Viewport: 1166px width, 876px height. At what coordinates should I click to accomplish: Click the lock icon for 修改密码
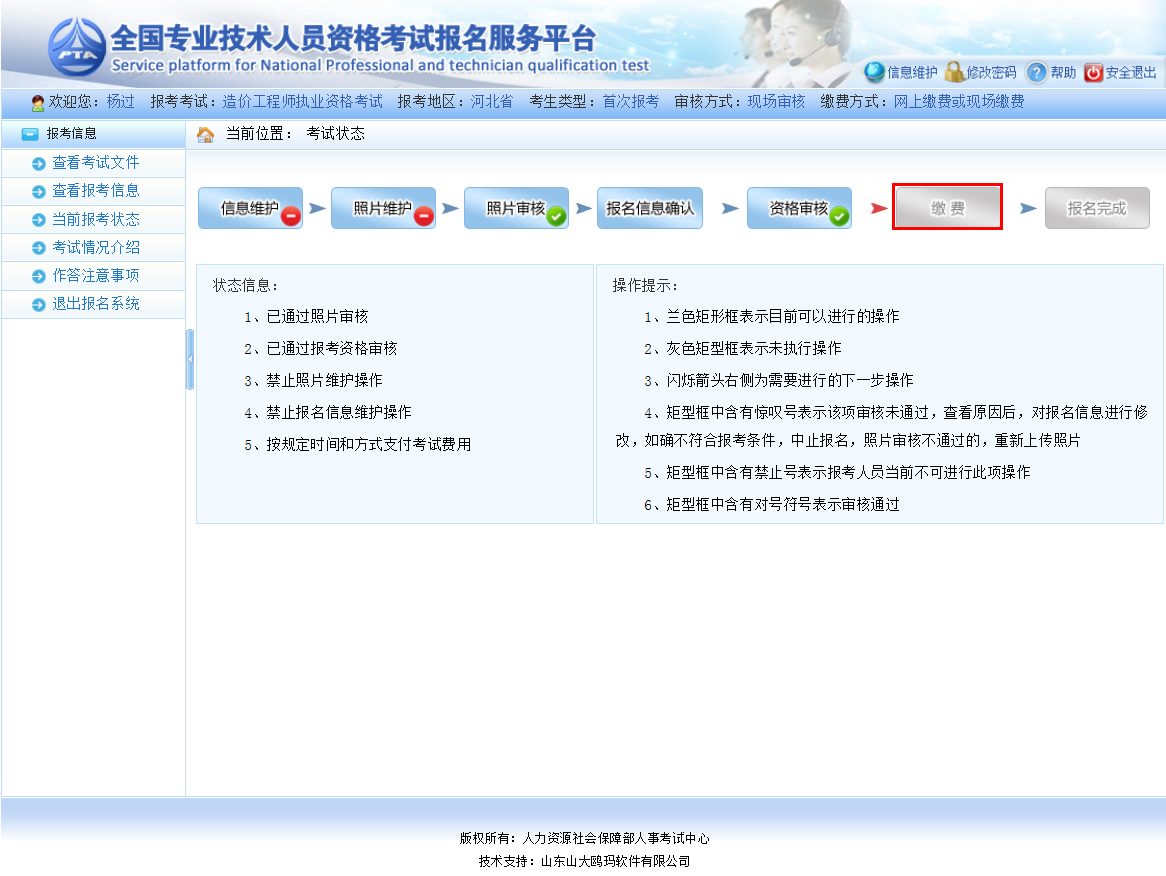point(953,72)
